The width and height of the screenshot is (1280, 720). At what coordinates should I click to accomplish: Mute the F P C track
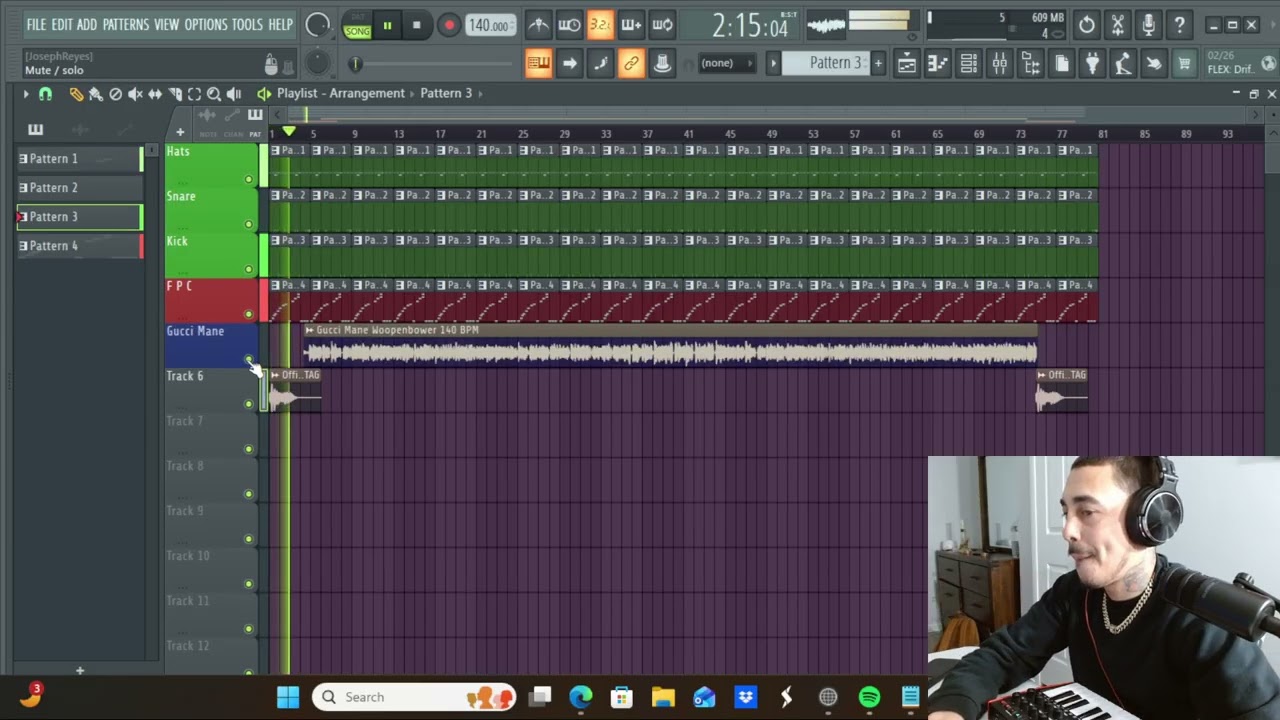(249, 314)
